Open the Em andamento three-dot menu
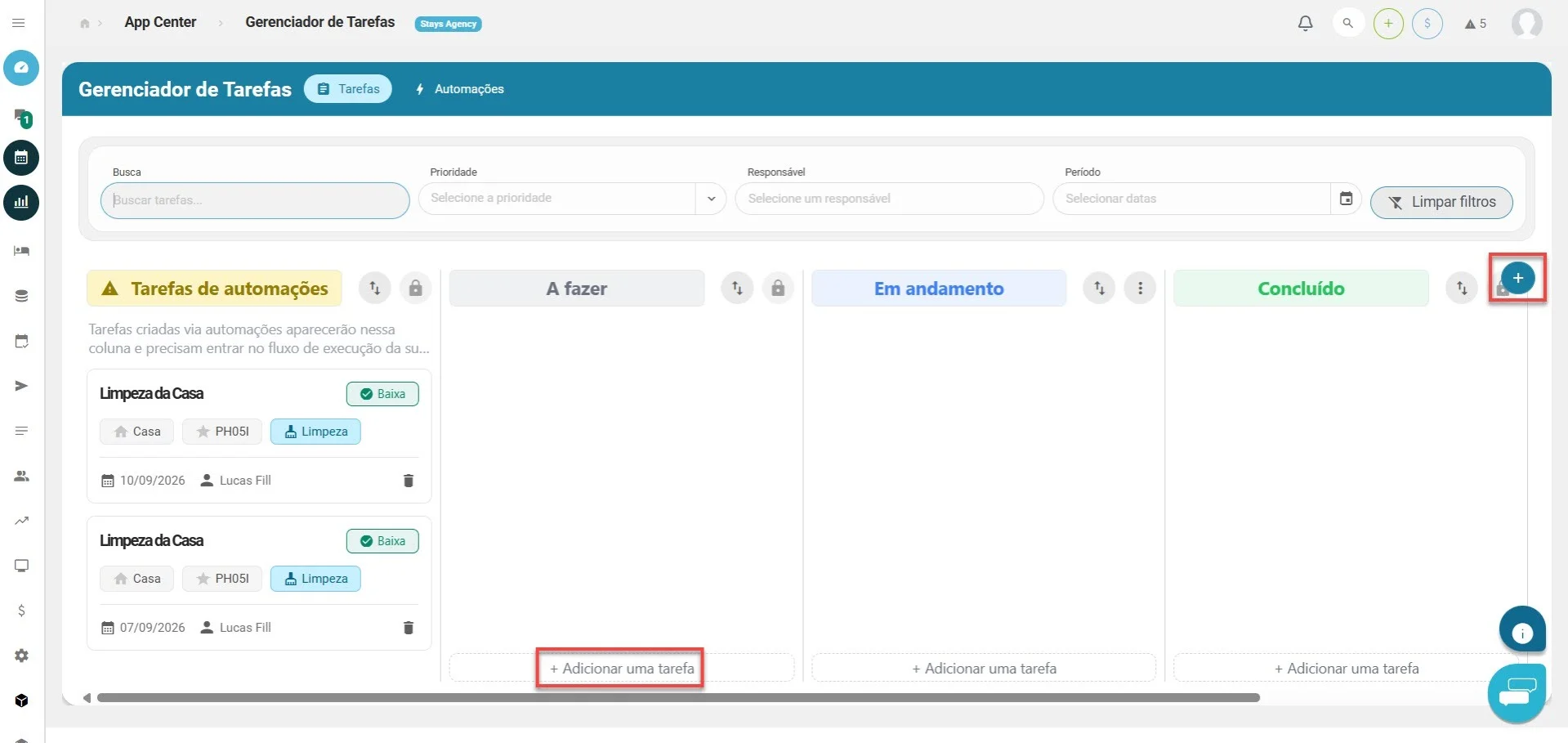 tap(1140, 289)
